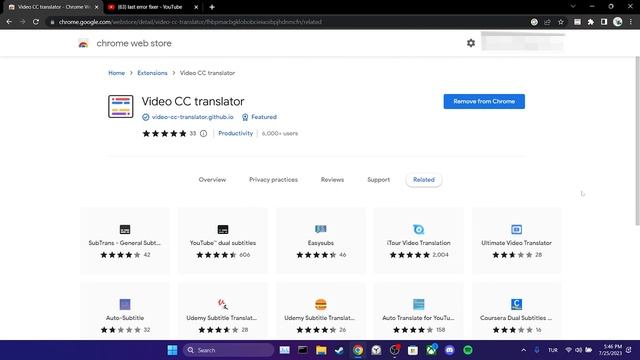Click the ratings info icon
This screenshot has height=360, width=640.
203,133
